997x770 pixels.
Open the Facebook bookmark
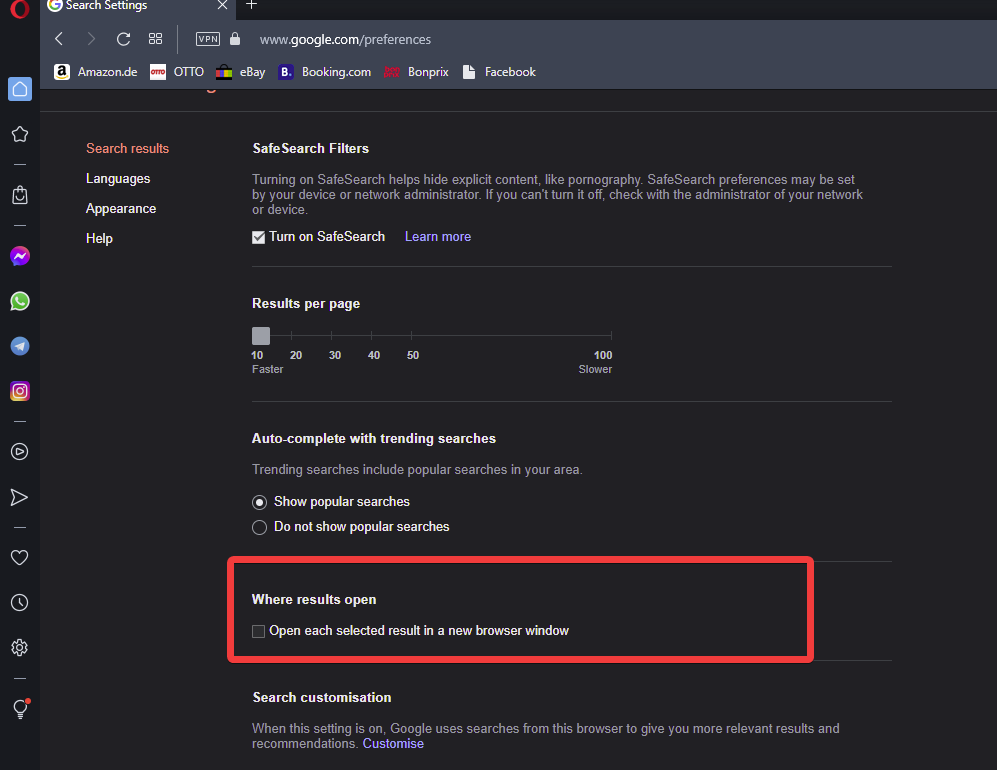[x=499, y=72]
